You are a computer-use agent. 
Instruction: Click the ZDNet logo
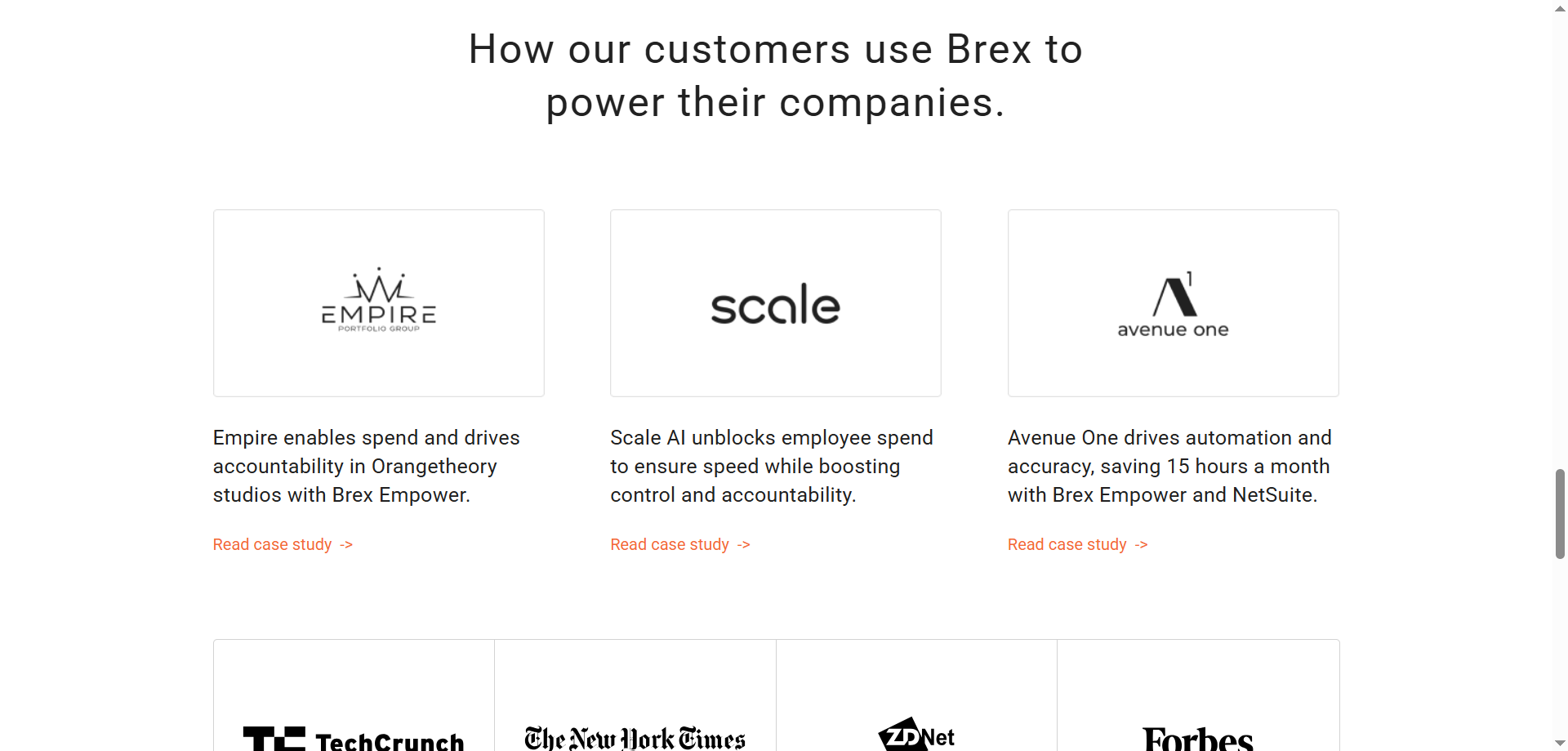[x=916, y=735]
